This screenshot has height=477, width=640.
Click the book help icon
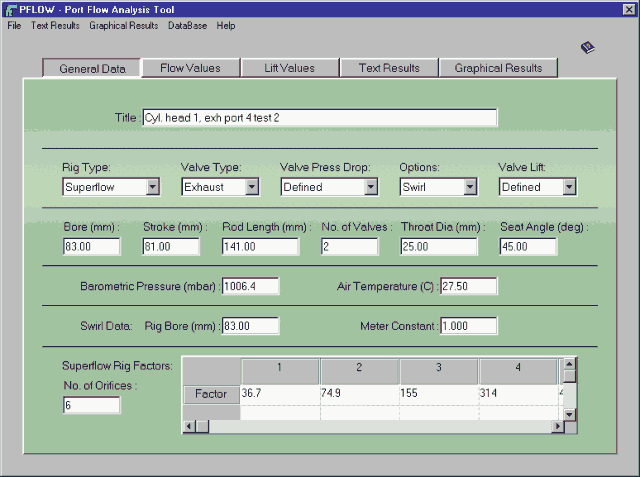pos(587,47)
